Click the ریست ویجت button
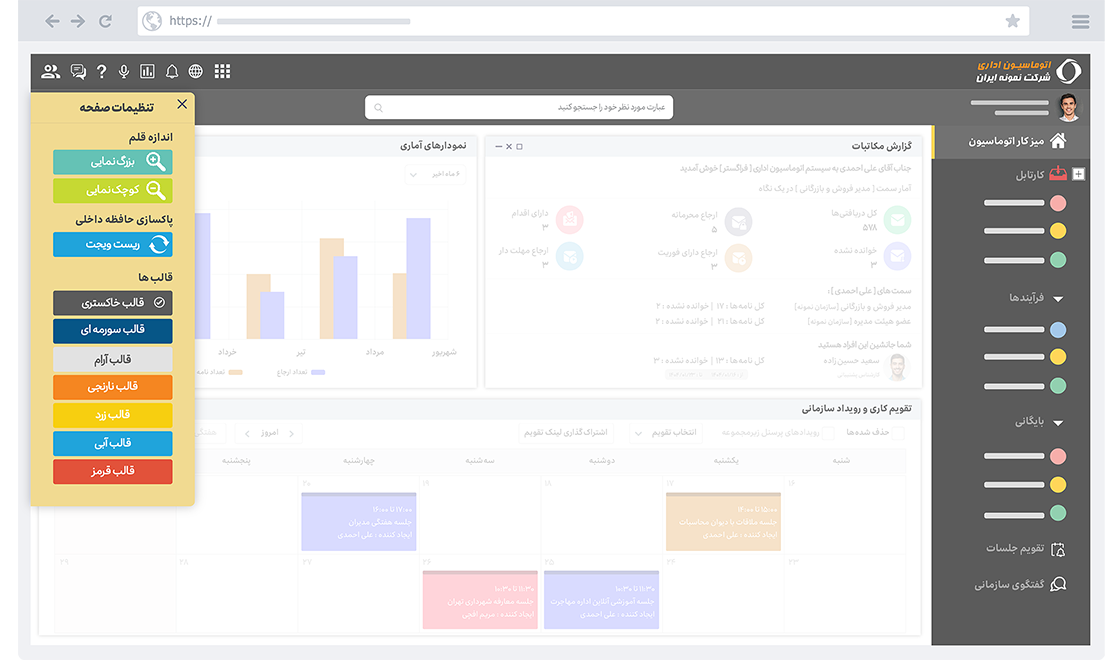The width and height of the screenshot is (1120, 660). coord(113,245)
